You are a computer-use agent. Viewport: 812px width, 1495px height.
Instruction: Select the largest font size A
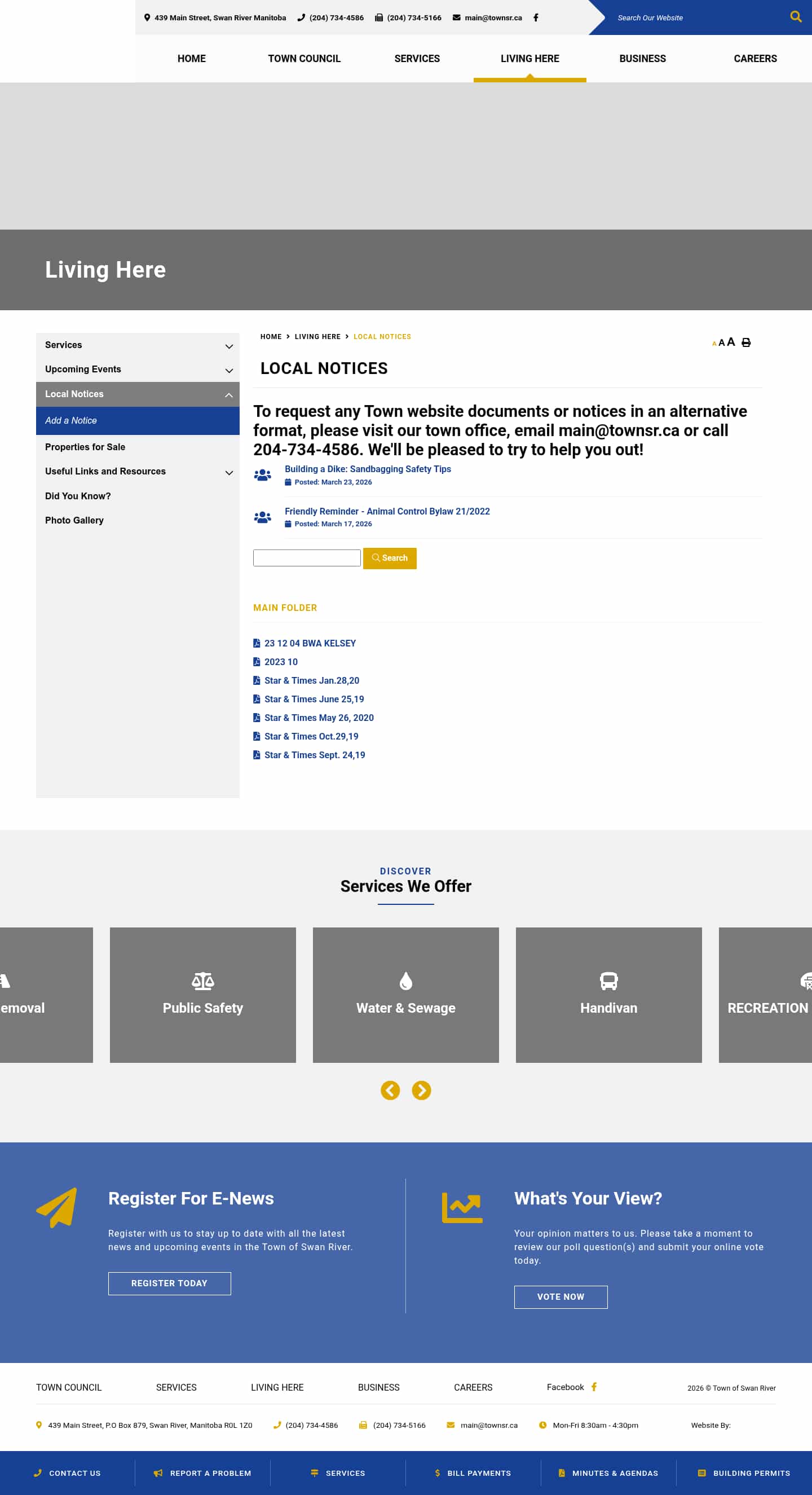coord(731,342)
